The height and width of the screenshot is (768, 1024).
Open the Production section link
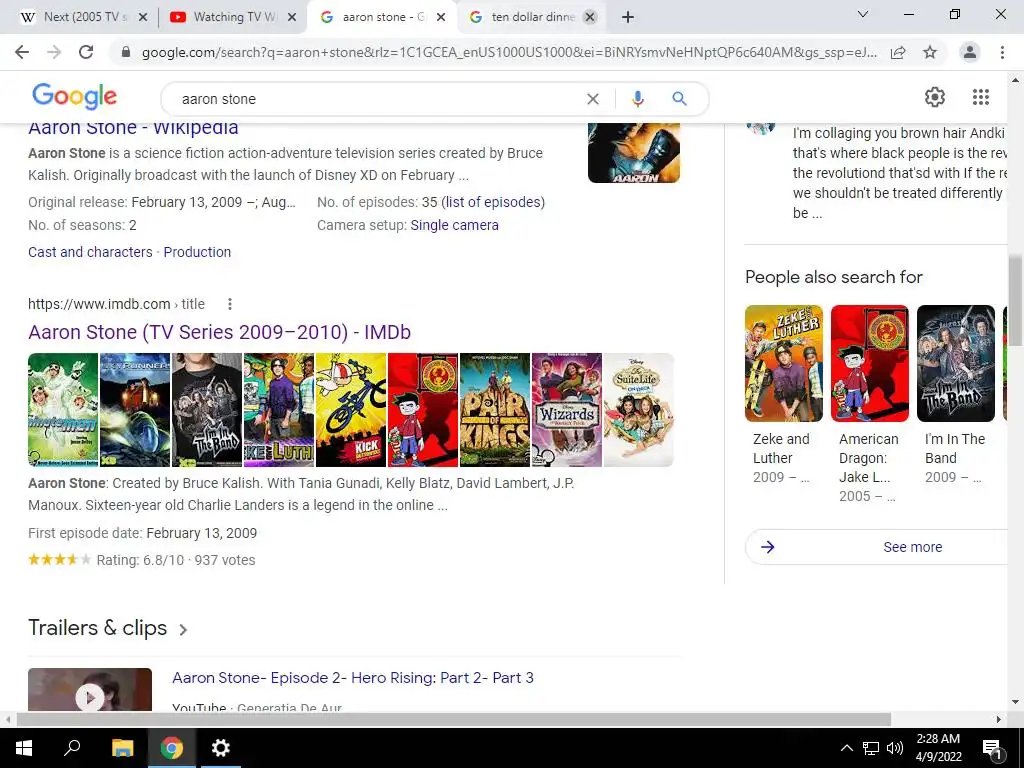pos(197,252)
